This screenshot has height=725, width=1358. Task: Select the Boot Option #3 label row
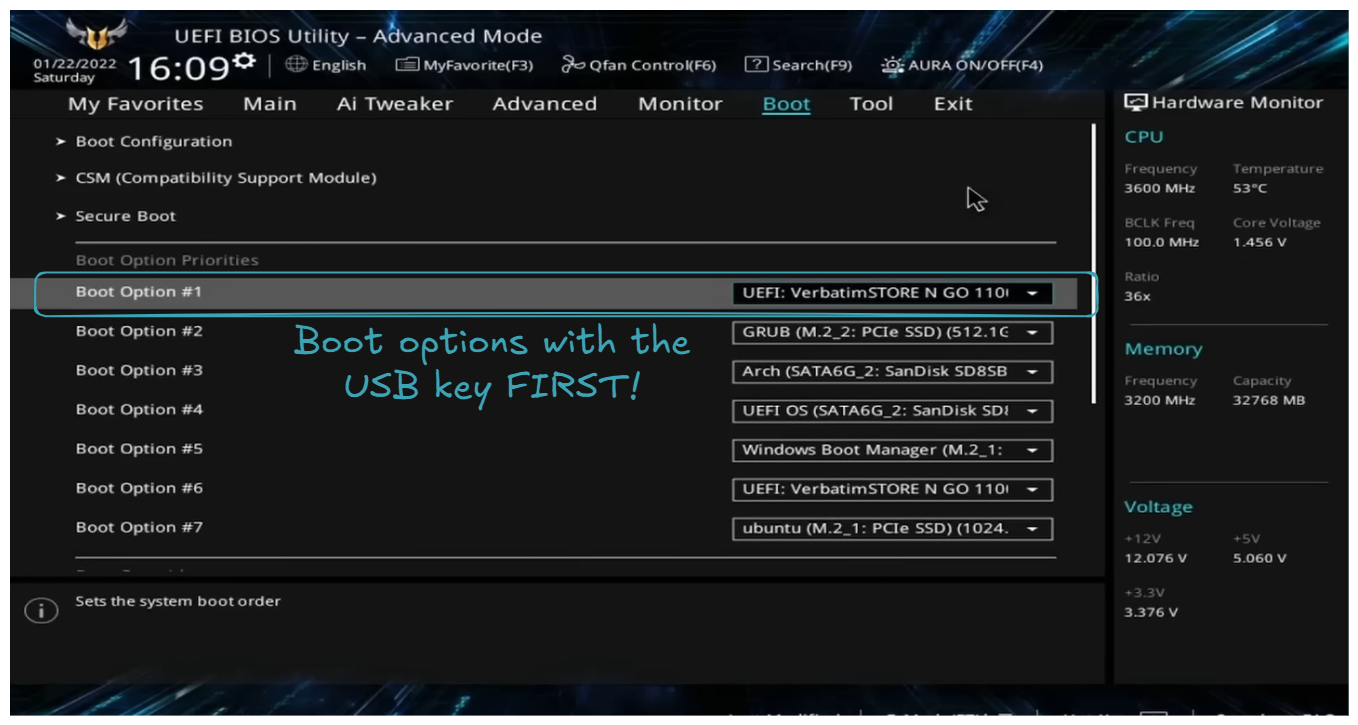pos(139,371)
